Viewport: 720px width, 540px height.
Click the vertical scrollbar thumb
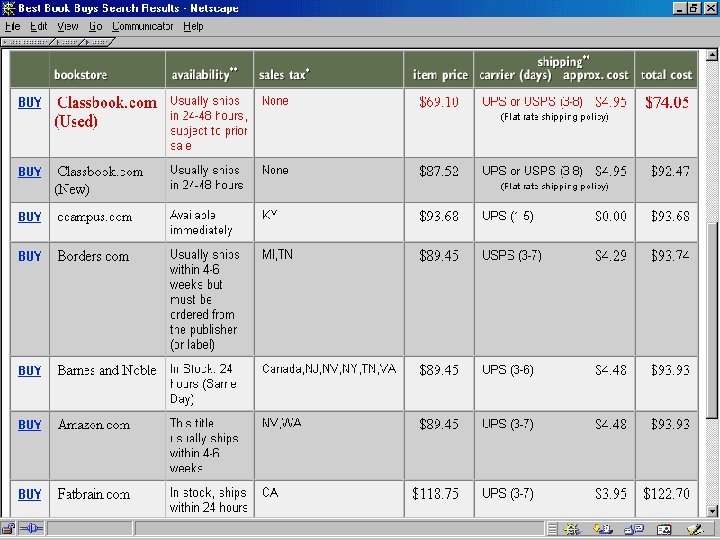(x=712, y=320)
